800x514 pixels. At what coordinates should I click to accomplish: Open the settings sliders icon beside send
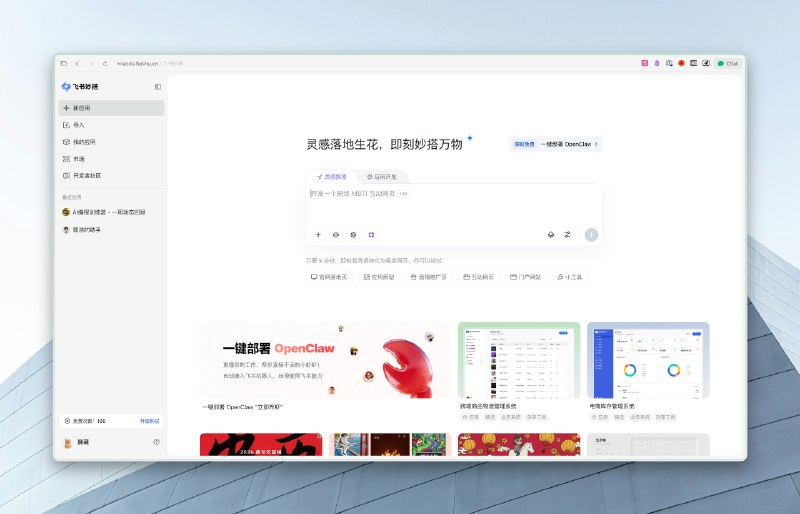pos(567,234)
